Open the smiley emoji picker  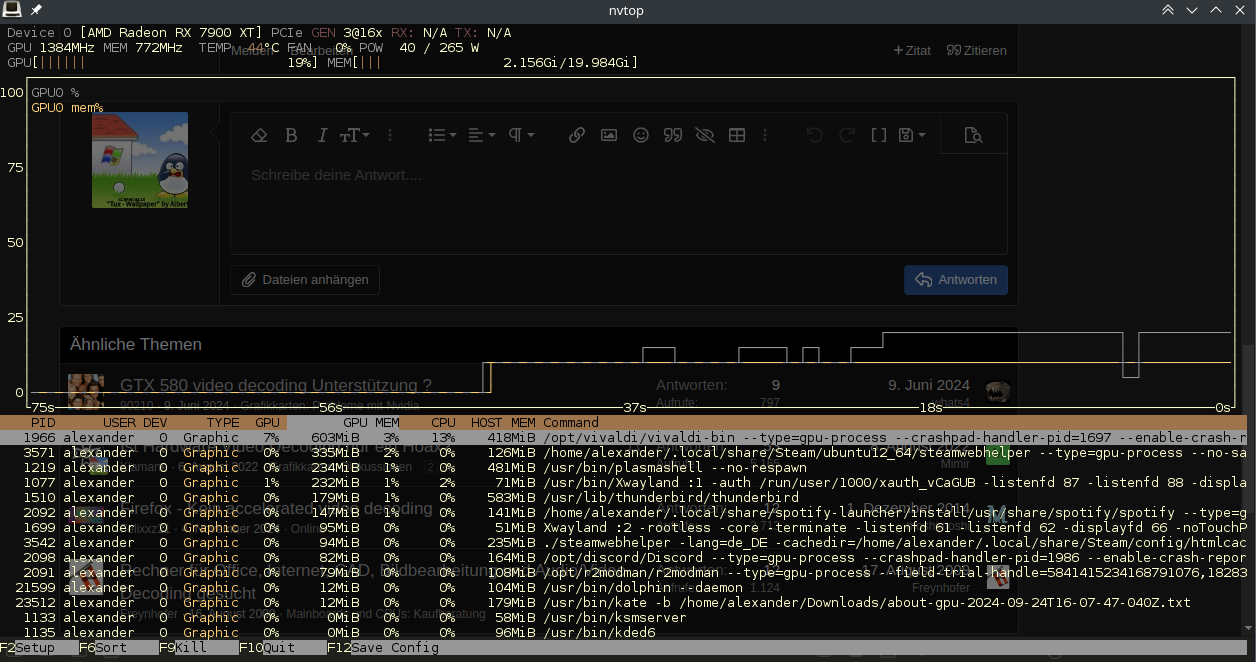coord(641,135)
